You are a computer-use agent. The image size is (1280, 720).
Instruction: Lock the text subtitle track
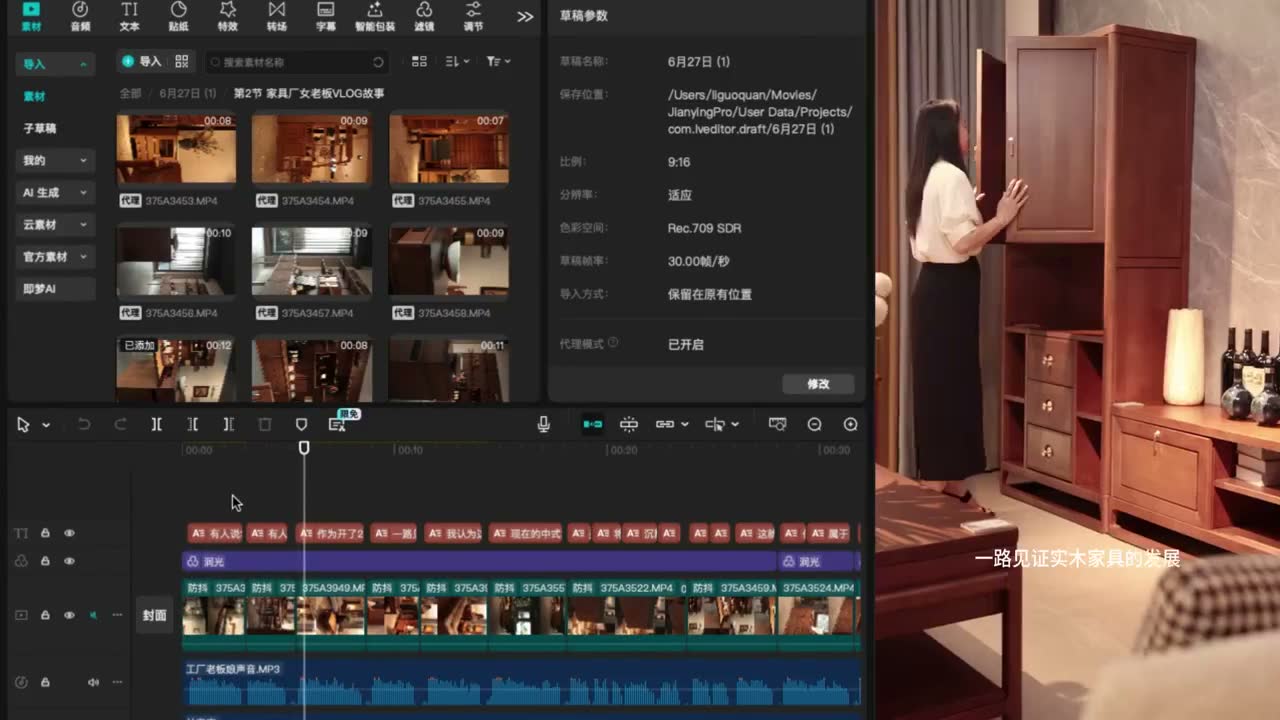click(45, 534)
